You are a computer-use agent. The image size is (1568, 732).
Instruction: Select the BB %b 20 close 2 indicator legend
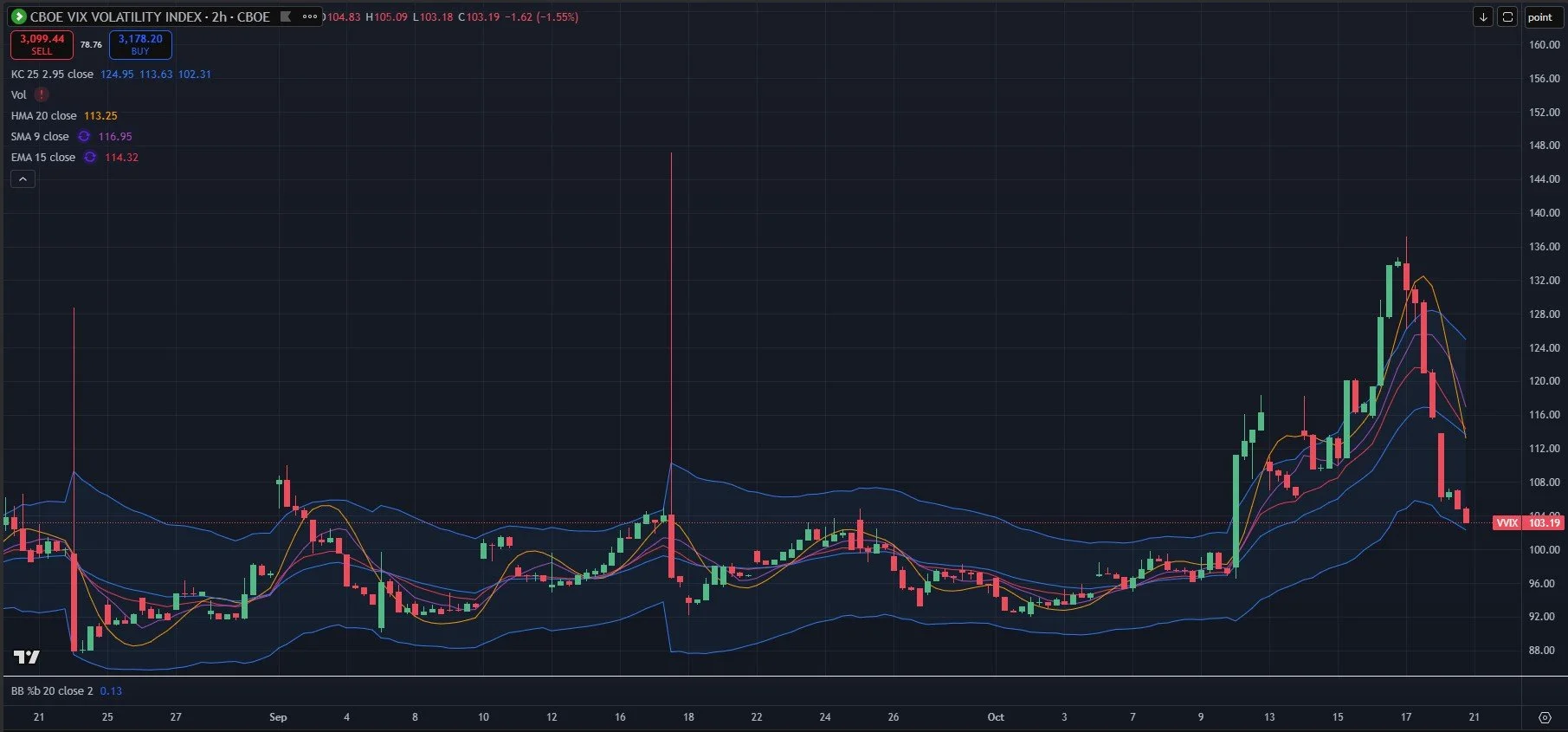click(52, 691)
